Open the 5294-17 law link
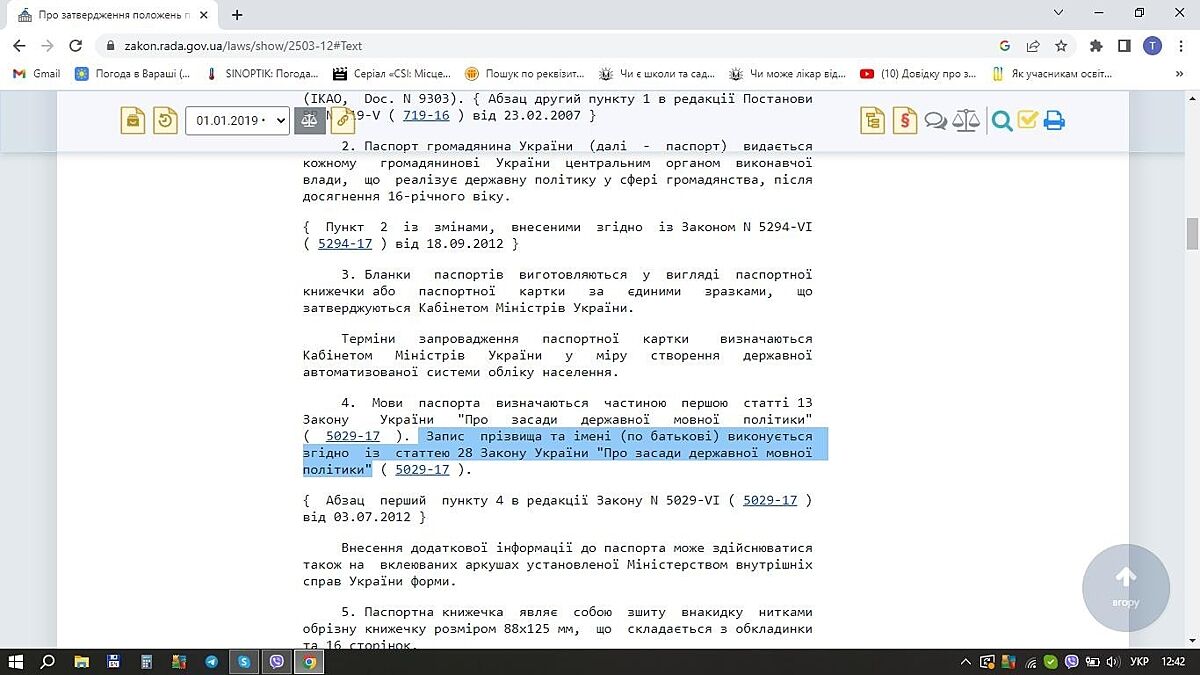Screen dimensions: 1200x675 (344, 243)
